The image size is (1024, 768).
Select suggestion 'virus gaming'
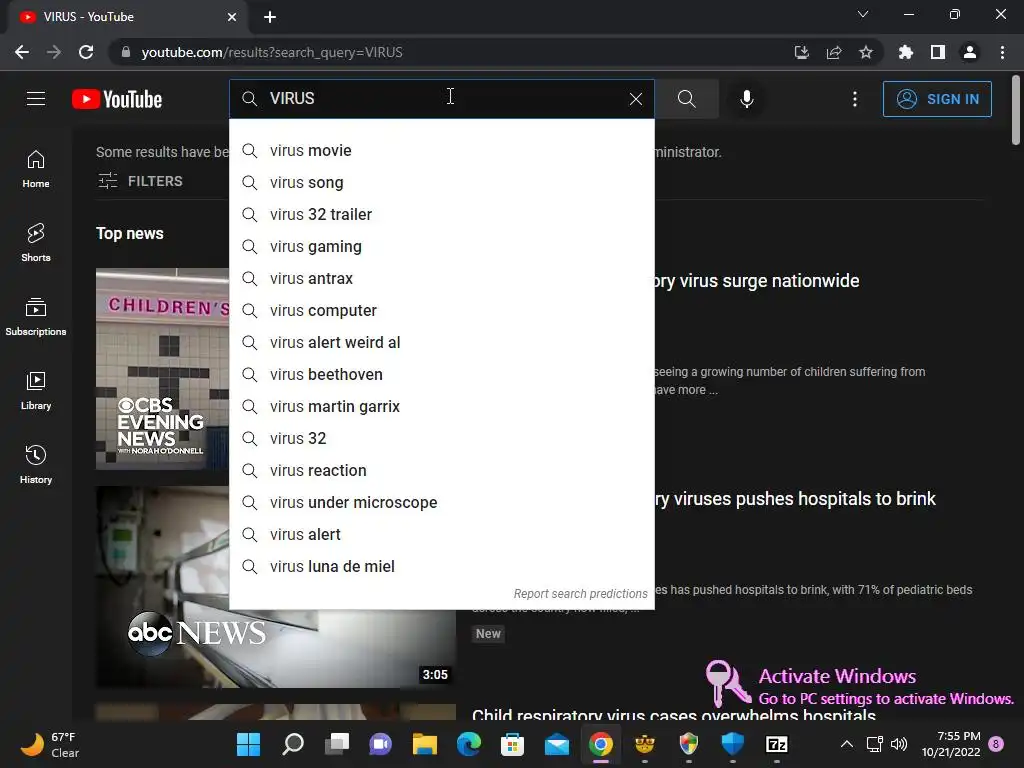pos(441,246)
